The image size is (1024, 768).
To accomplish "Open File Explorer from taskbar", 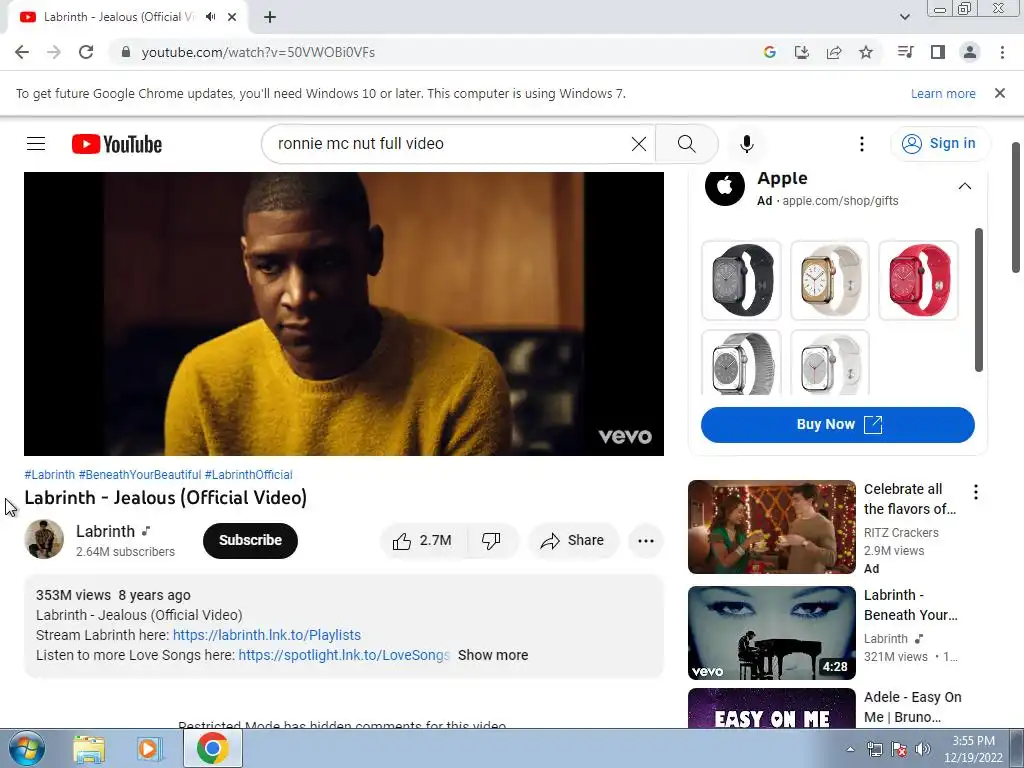I will [x=89, y=748].
